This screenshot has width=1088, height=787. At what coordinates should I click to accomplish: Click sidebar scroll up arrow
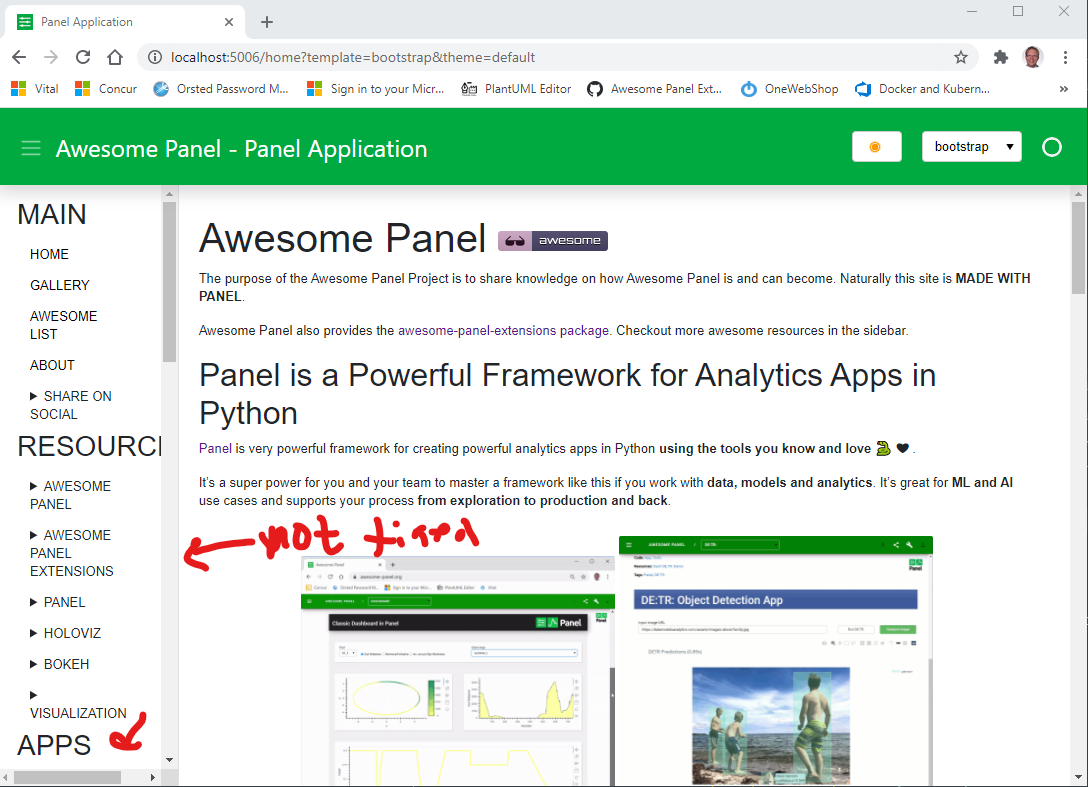click(x=169, y=194)
